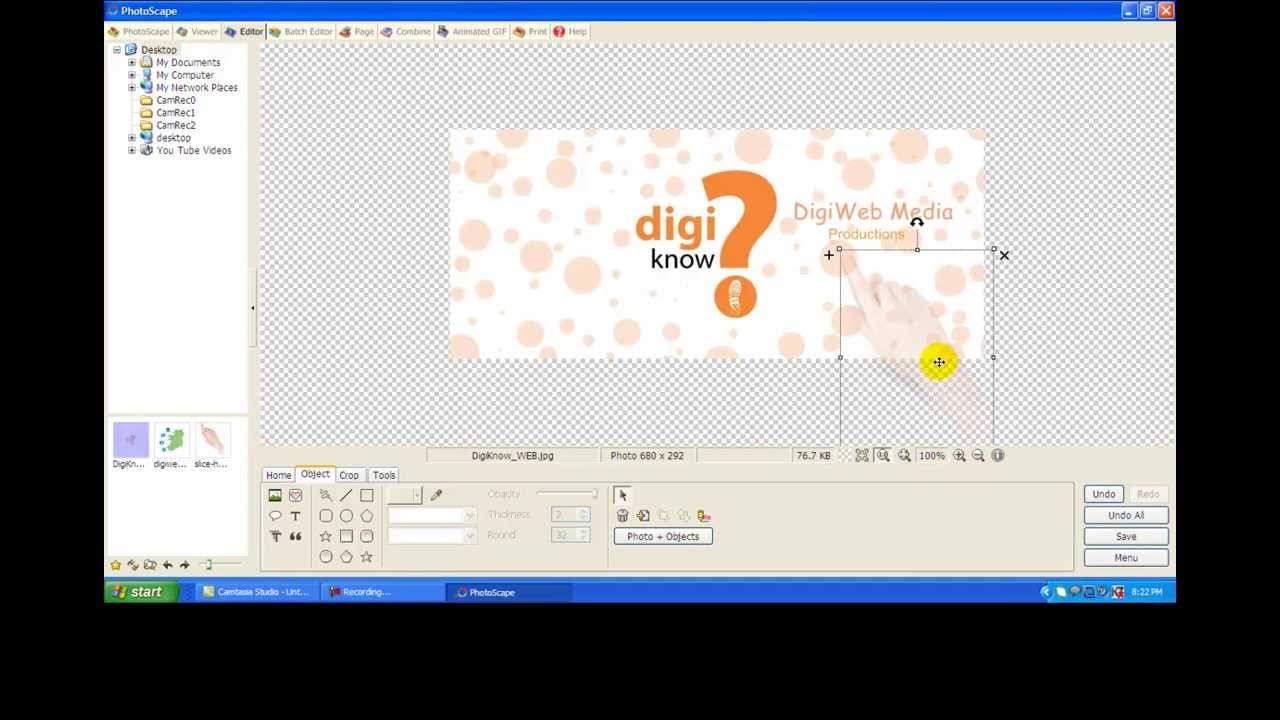Screen dimensions: 1280x720
Task: Select the outline rectangle shape tool
Action: (367, 495)
